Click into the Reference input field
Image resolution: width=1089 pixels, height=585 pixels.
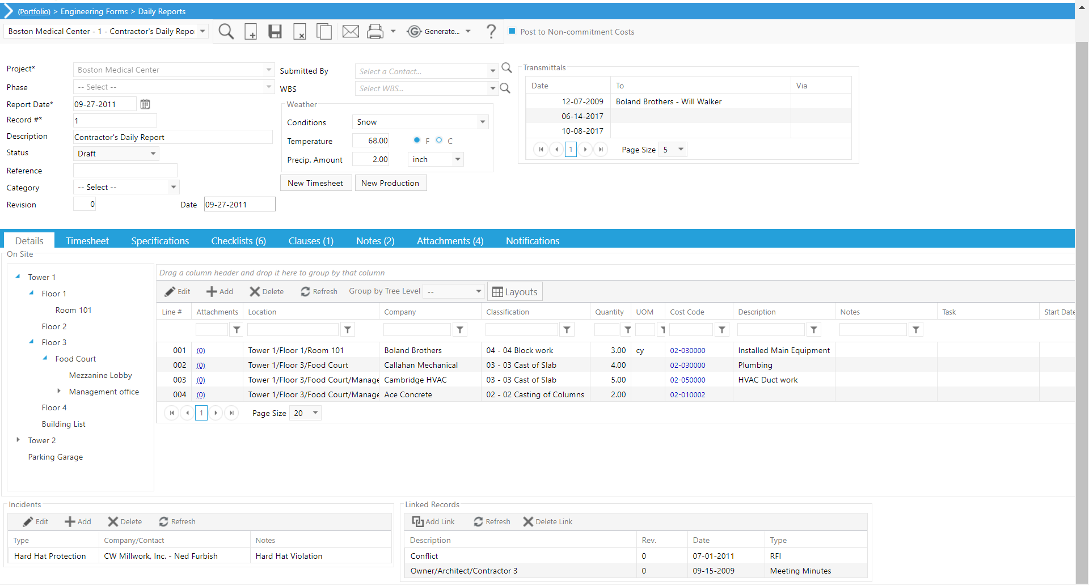point(125,170)
